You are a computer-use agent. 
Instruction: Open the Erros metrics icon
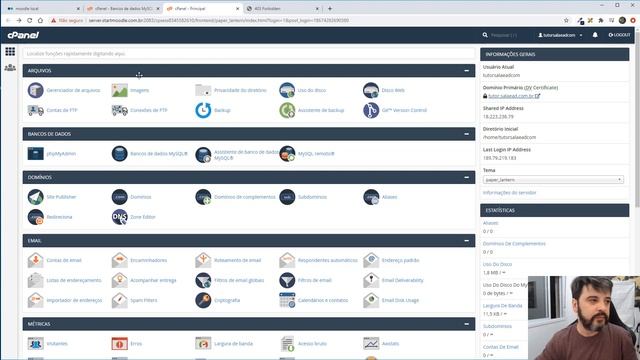(120, 343)
